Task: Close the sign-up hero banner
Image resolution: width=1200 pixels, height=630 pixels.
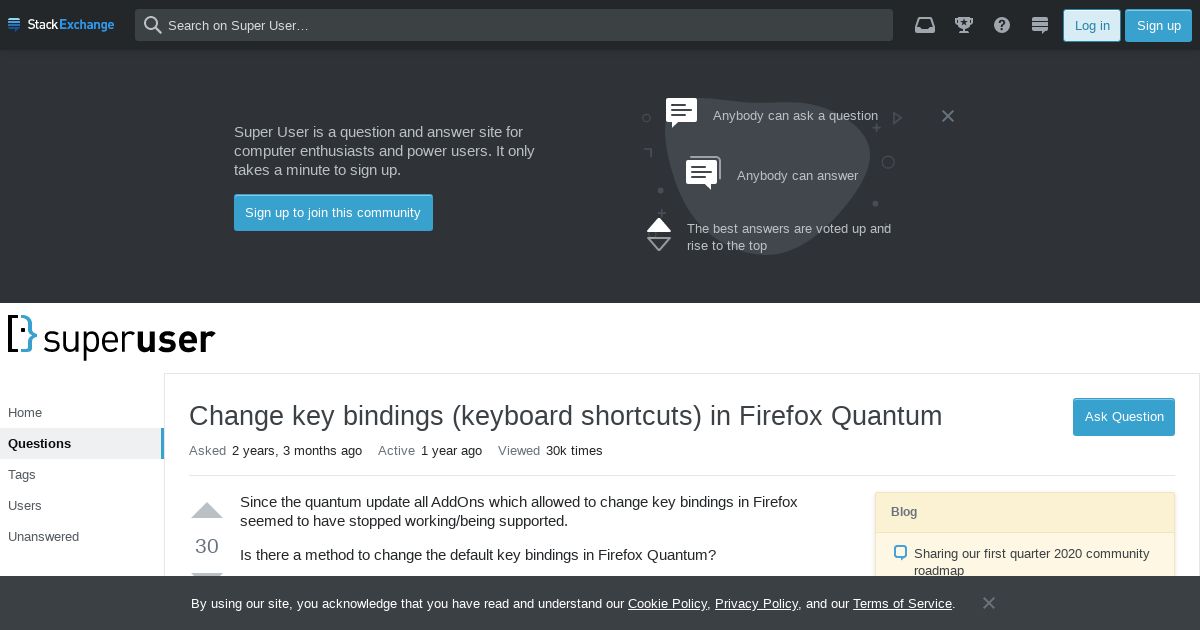Action: 948,116
